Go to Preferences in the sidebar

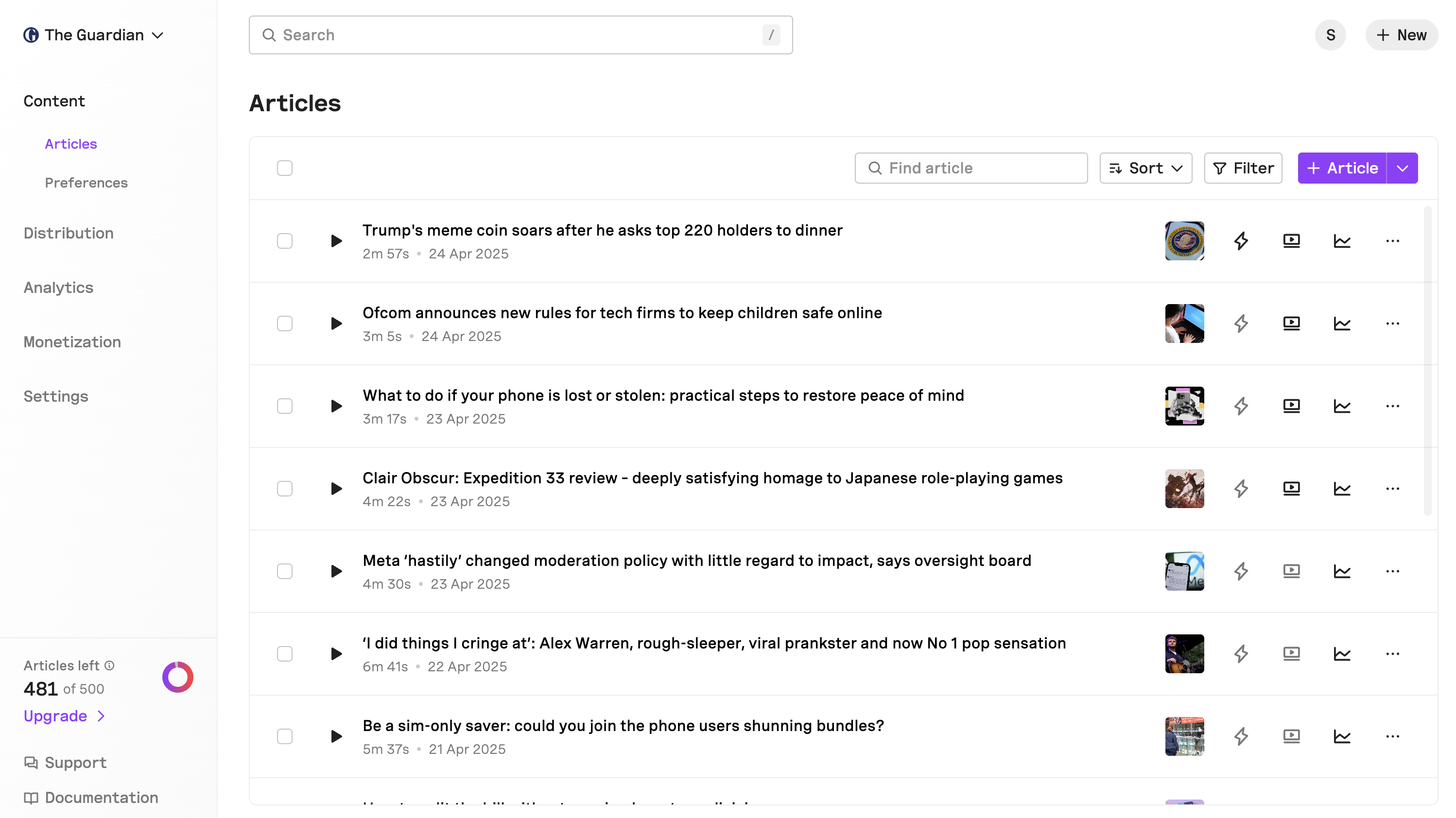(x=86, y=183)
